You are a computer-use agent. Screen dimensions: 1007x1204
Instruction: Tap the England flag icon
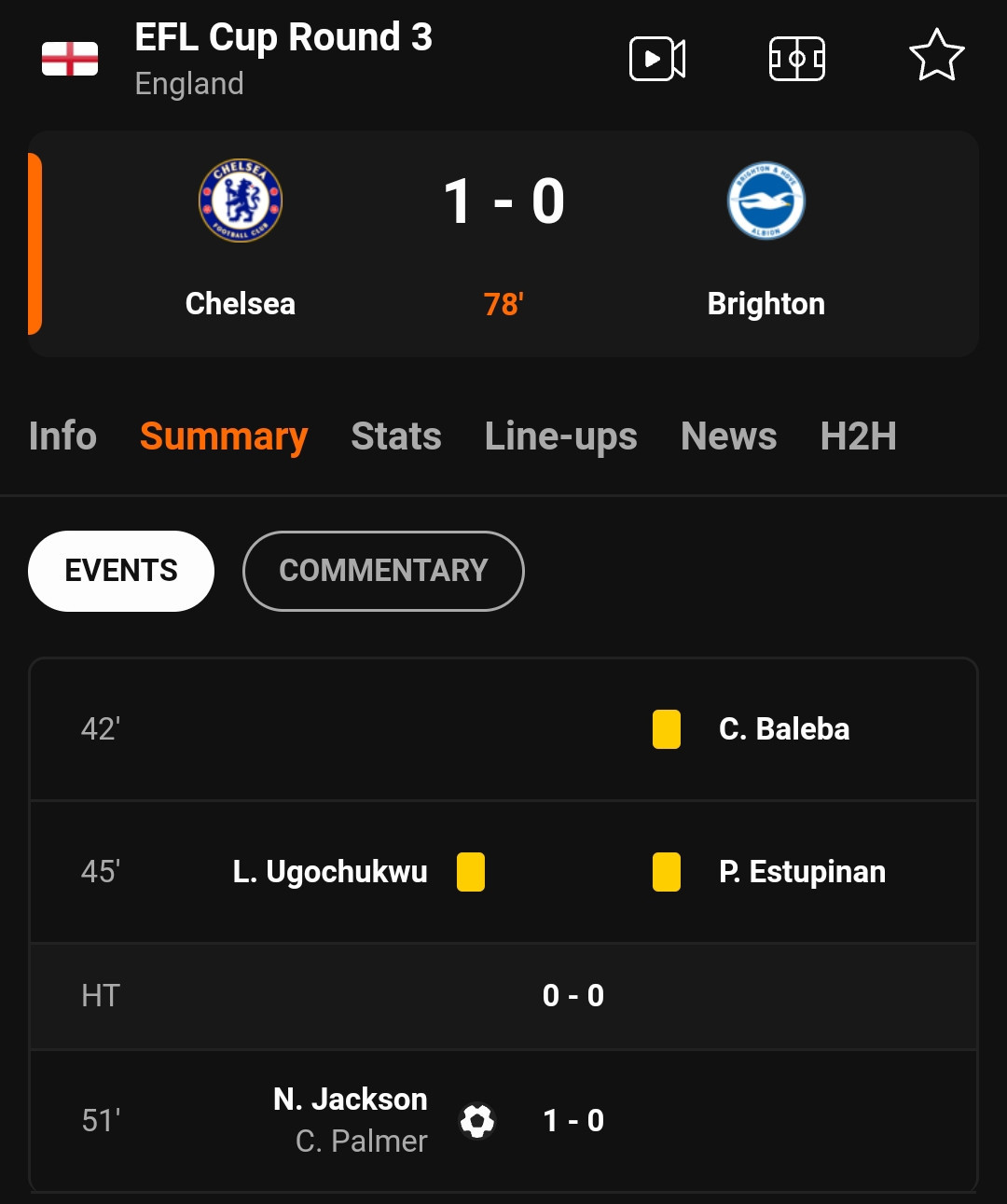point(70,59)
